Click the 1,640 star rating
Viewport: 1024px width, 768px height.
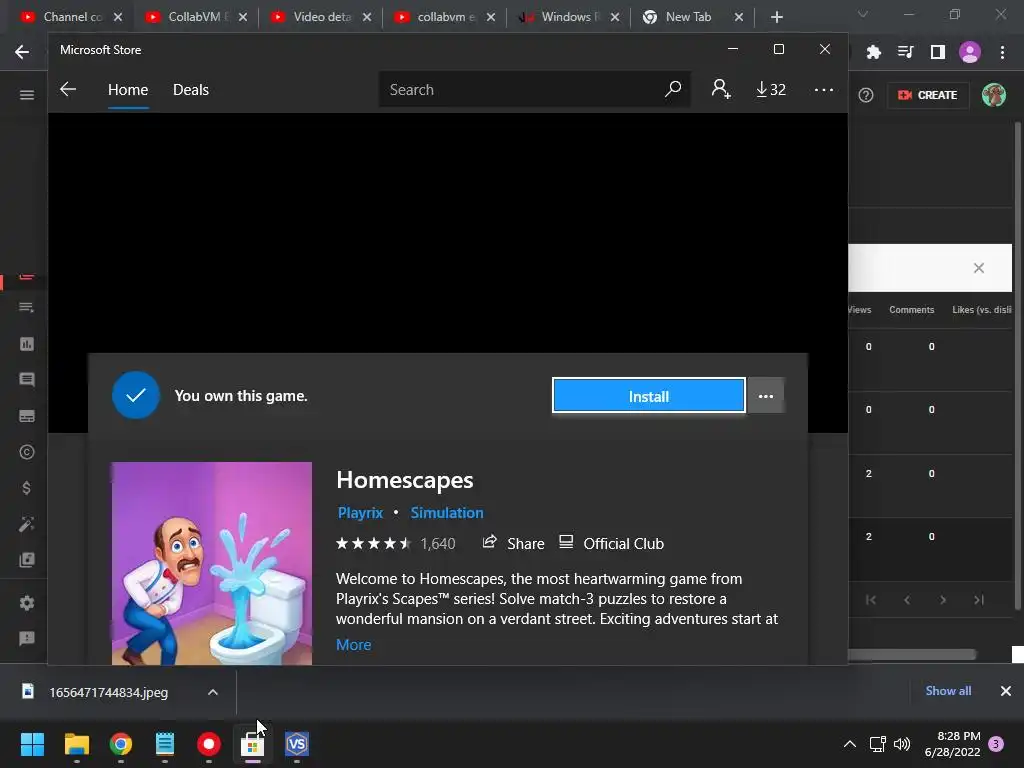point(395,543)
